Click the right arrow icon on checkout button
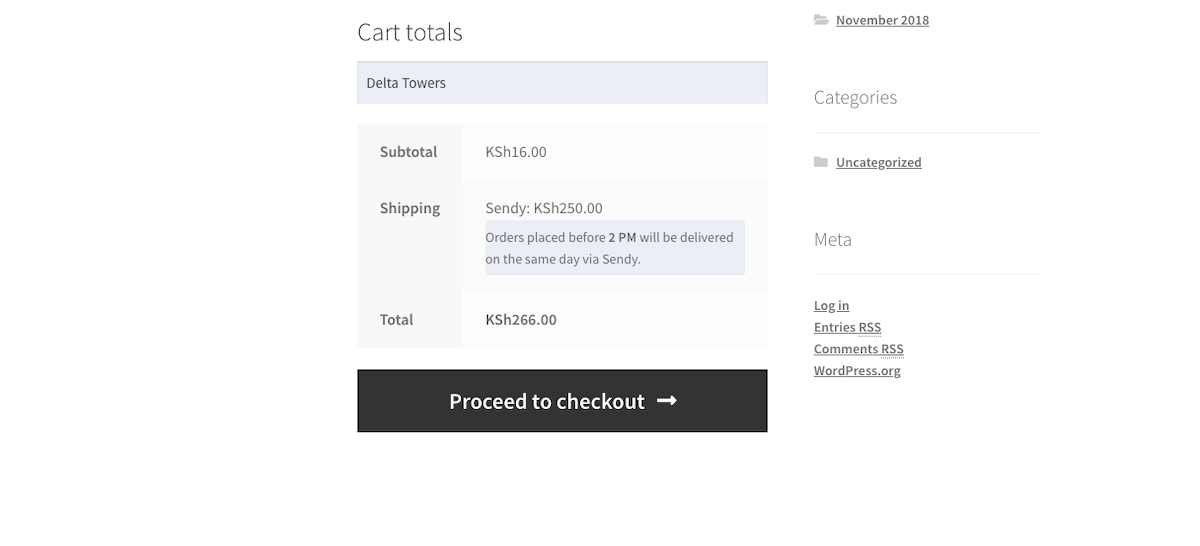Viewport: 1200px width, 546px height. pos(667,401)
